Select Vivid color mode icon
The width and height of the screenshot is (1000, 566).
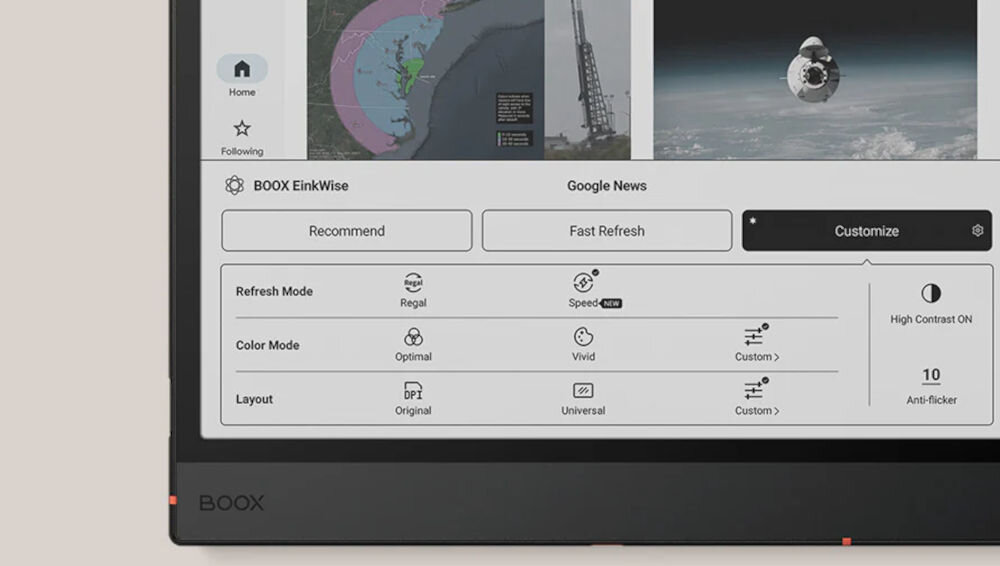584,336
